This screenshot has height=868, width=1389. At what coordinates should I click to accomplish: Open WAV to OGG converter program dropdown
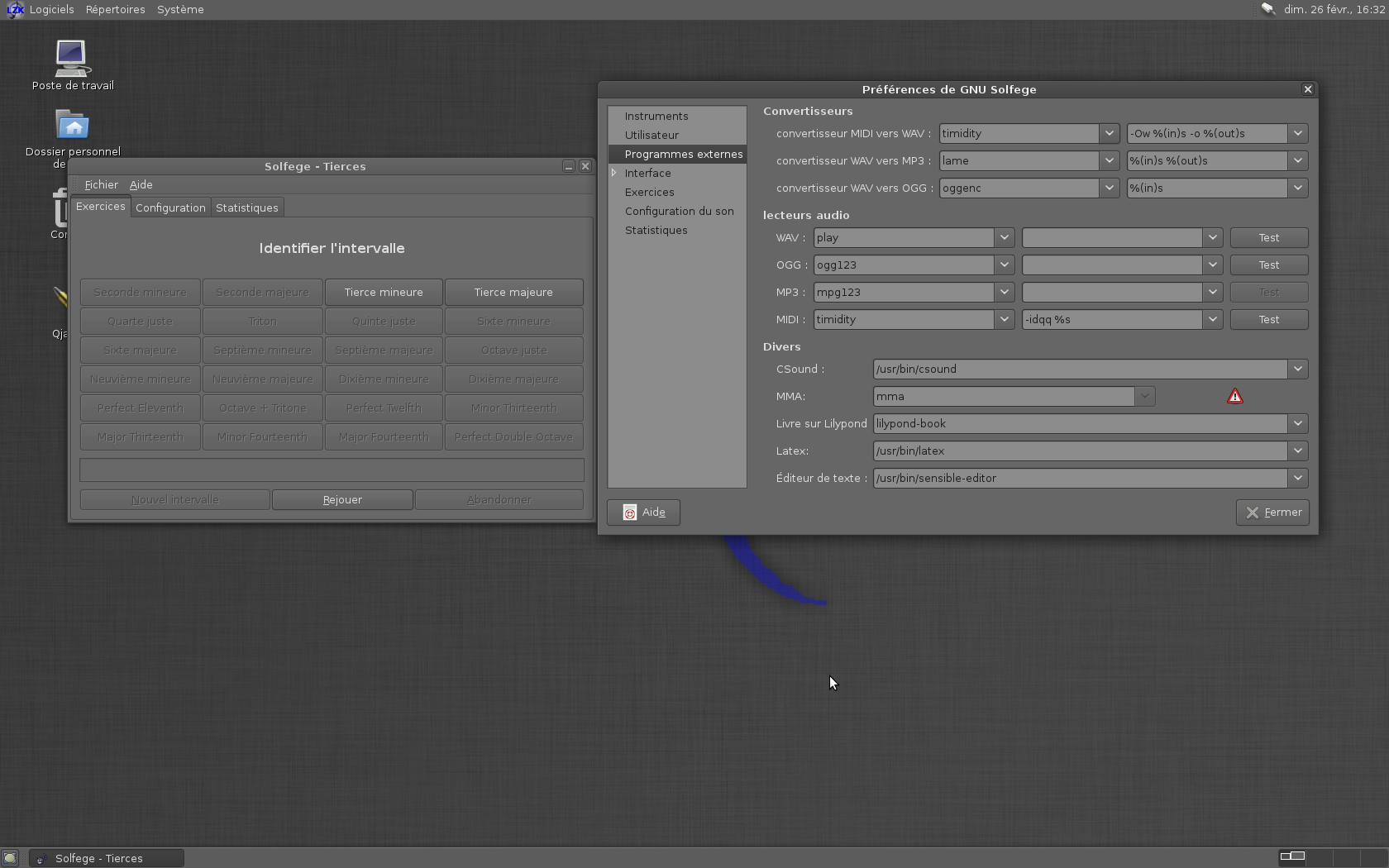1109,188
